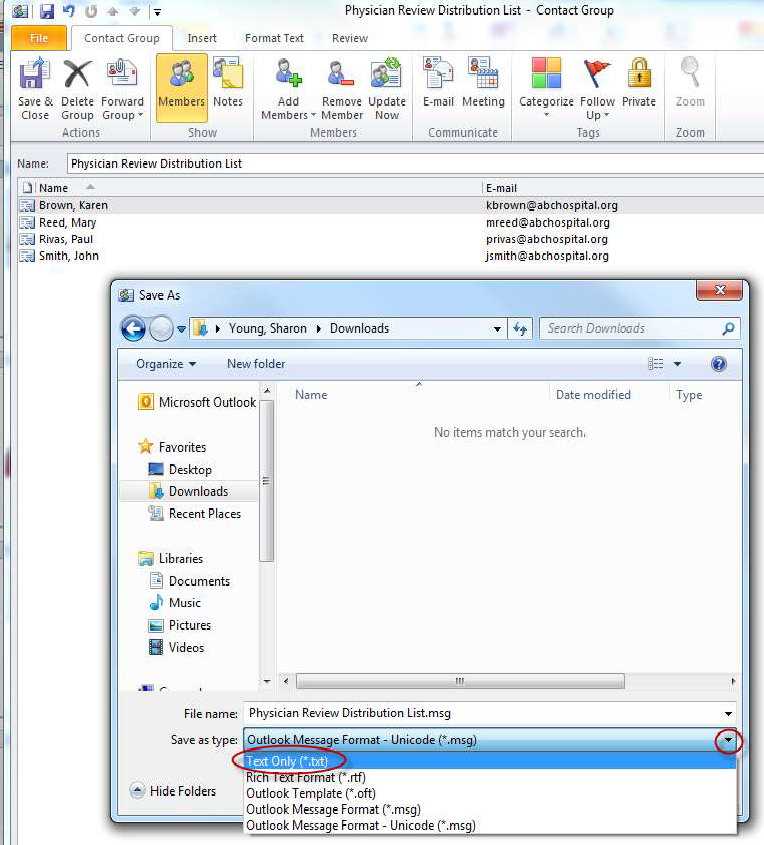The height and width of the screenshot is (845, 764).
Task: Click the File name input field
Action: pos(489,714)
